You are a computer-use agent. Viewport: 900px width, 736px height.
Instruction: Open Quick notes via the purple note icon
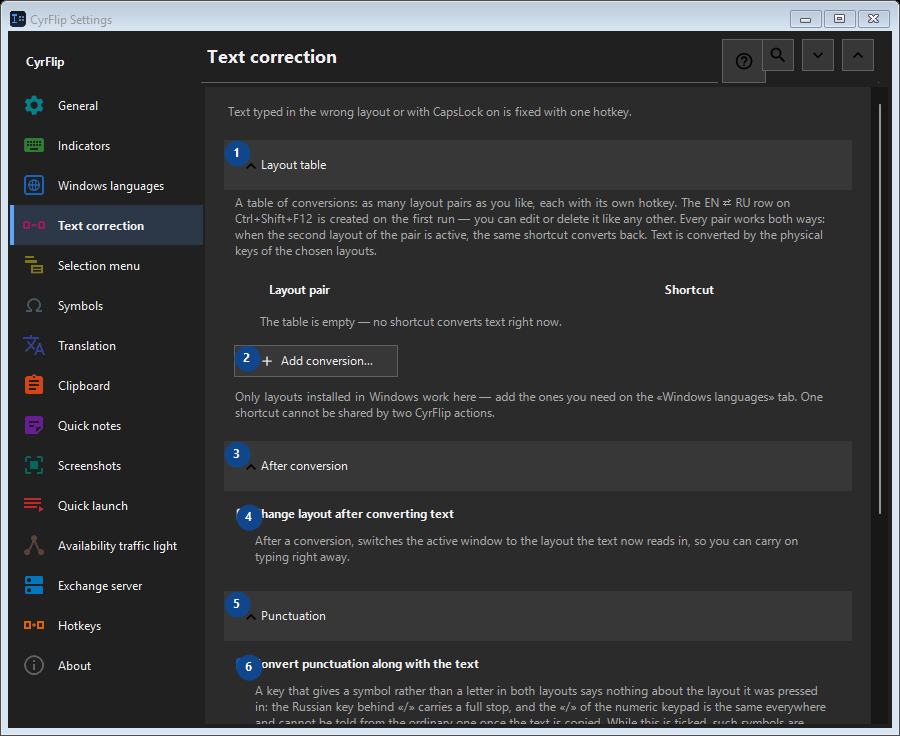34,426
